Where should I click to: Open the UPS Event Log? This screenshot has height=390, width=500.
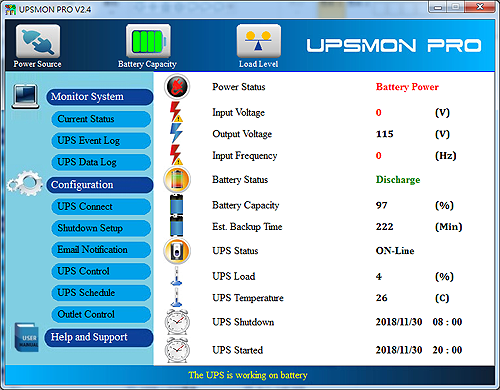point(101,141)
